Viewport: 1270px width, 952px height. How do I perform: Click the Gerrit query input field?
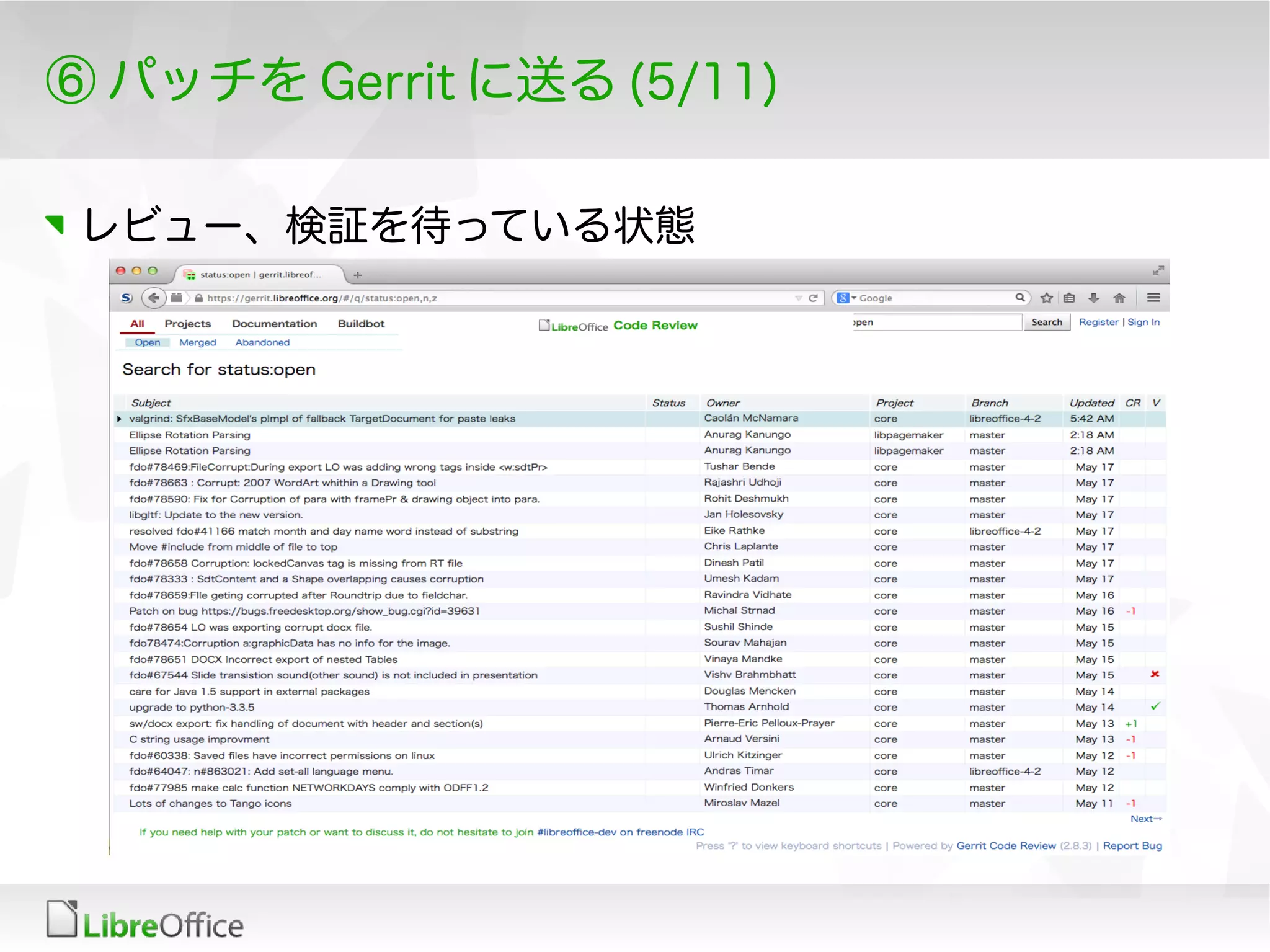coord(937,322)
